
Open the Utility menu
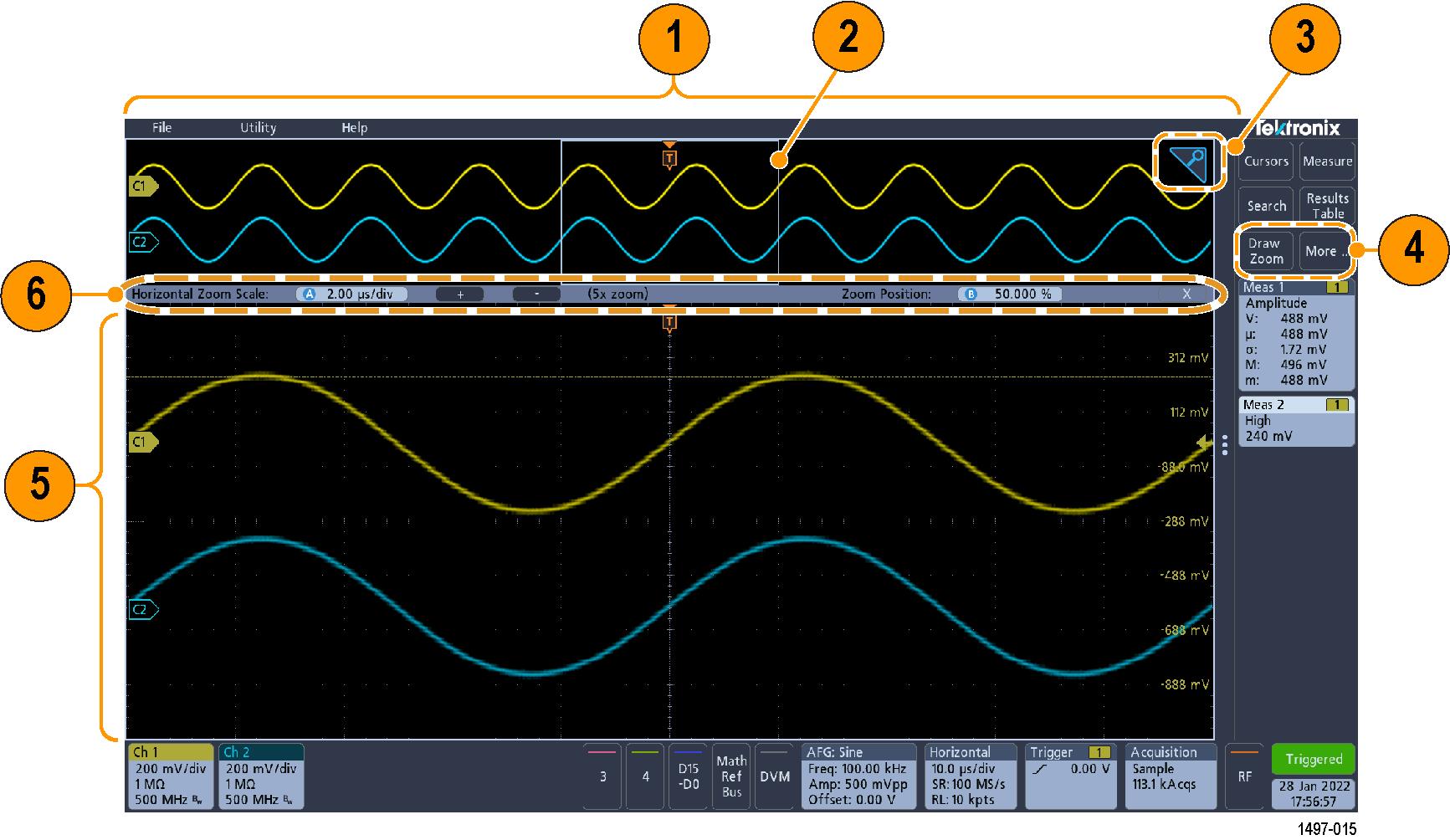pos(258,128)
